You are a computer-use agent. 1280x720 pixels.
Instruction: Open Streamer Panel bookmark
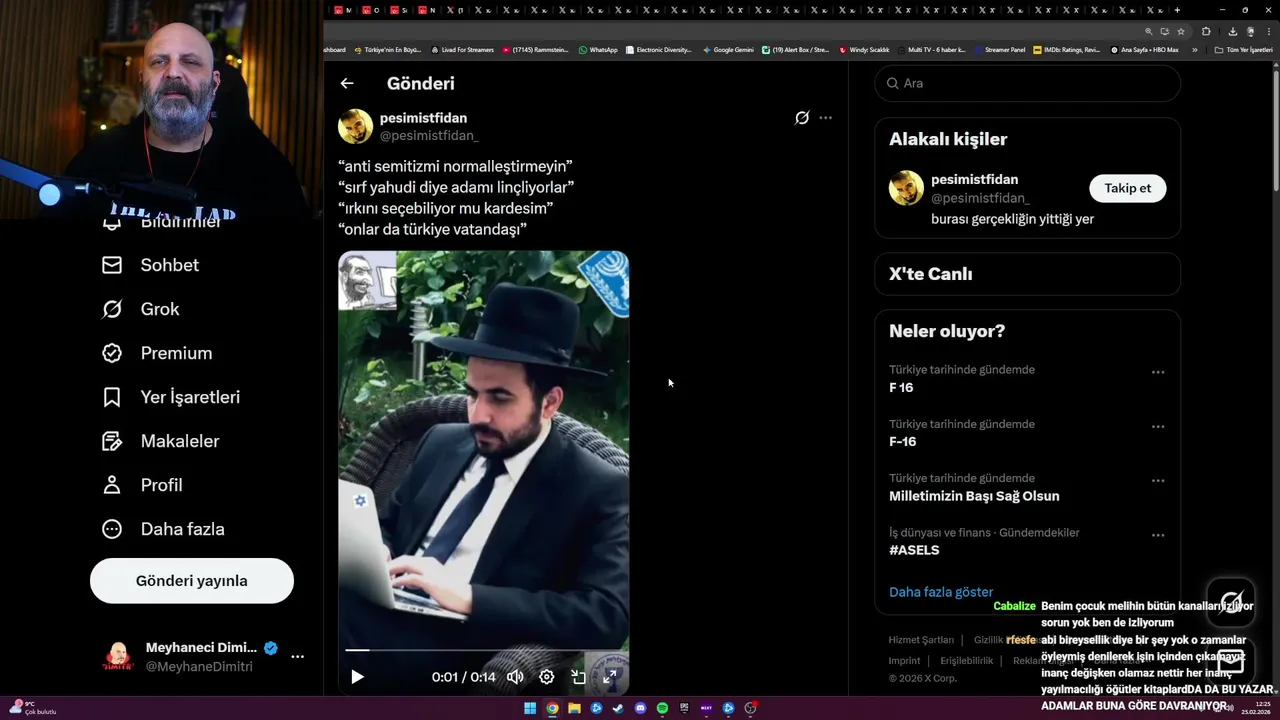click(999, 49)
